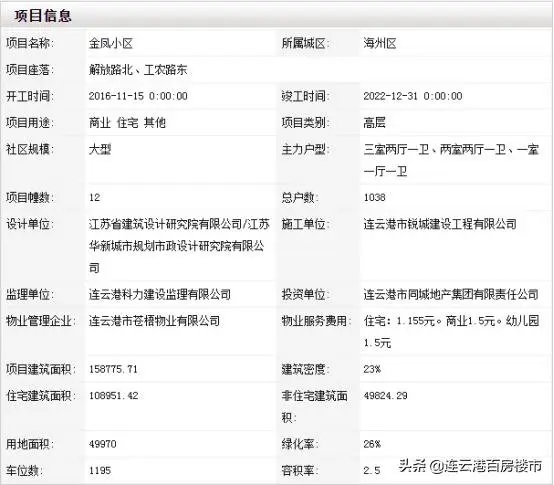Image resolution: width=554 pixels, height=485 pixels.
Task: Select the 项目建筑面积 label
Action: [x=41, y=369]
